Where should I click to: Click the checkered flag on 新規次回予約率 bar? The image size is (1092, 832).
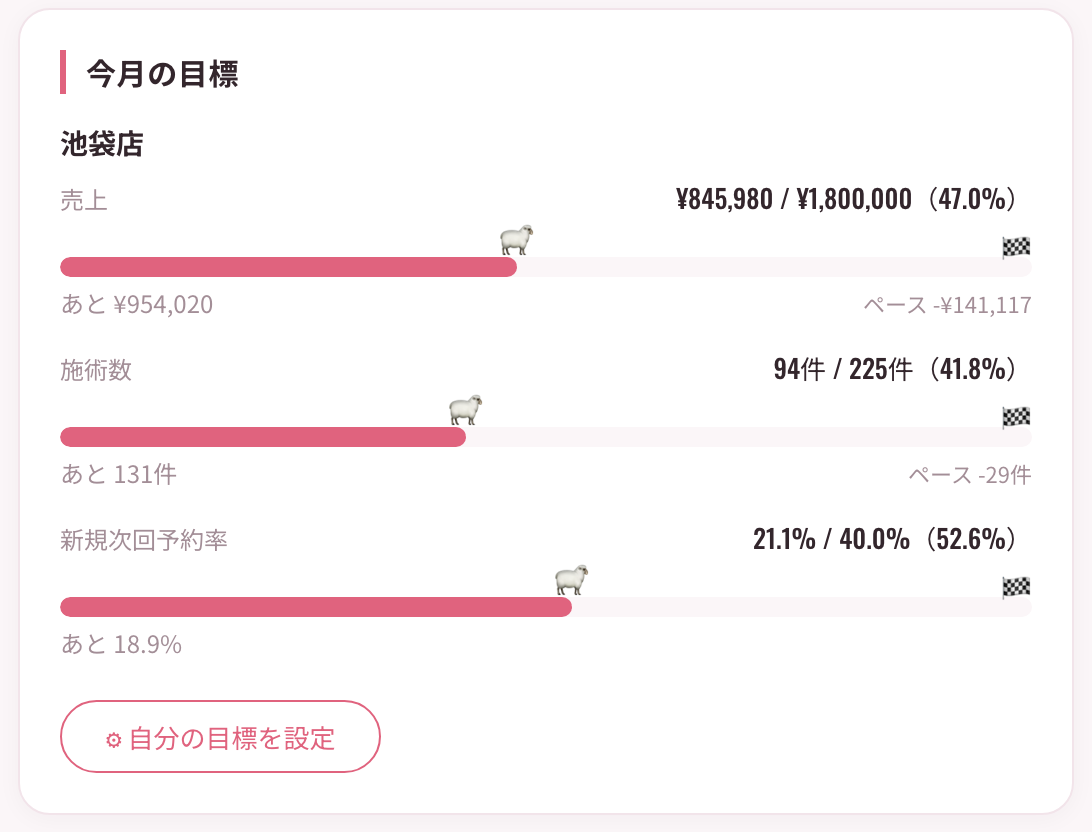[1016, 587]
